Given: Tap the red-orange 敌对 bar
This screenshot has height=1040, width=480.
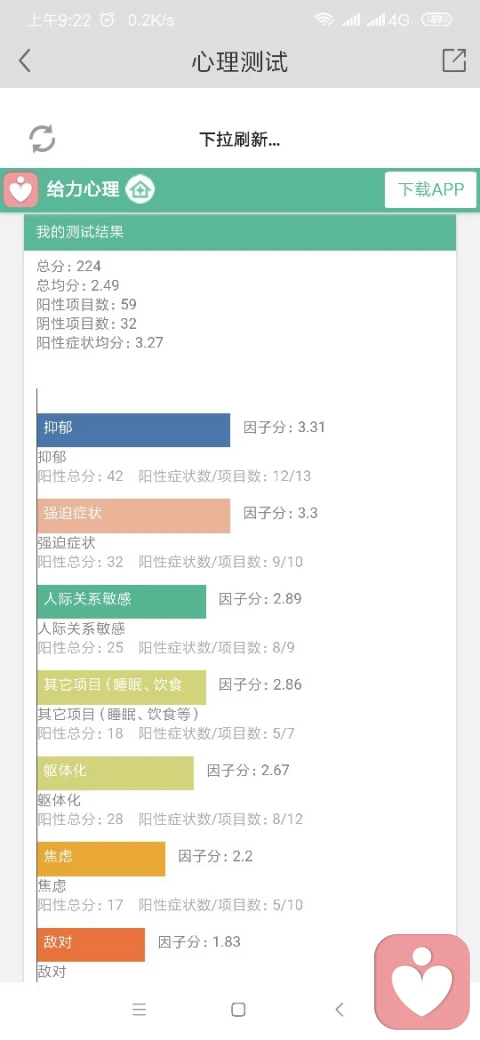Looking at the screenshot, I should [x=91, y=944].
